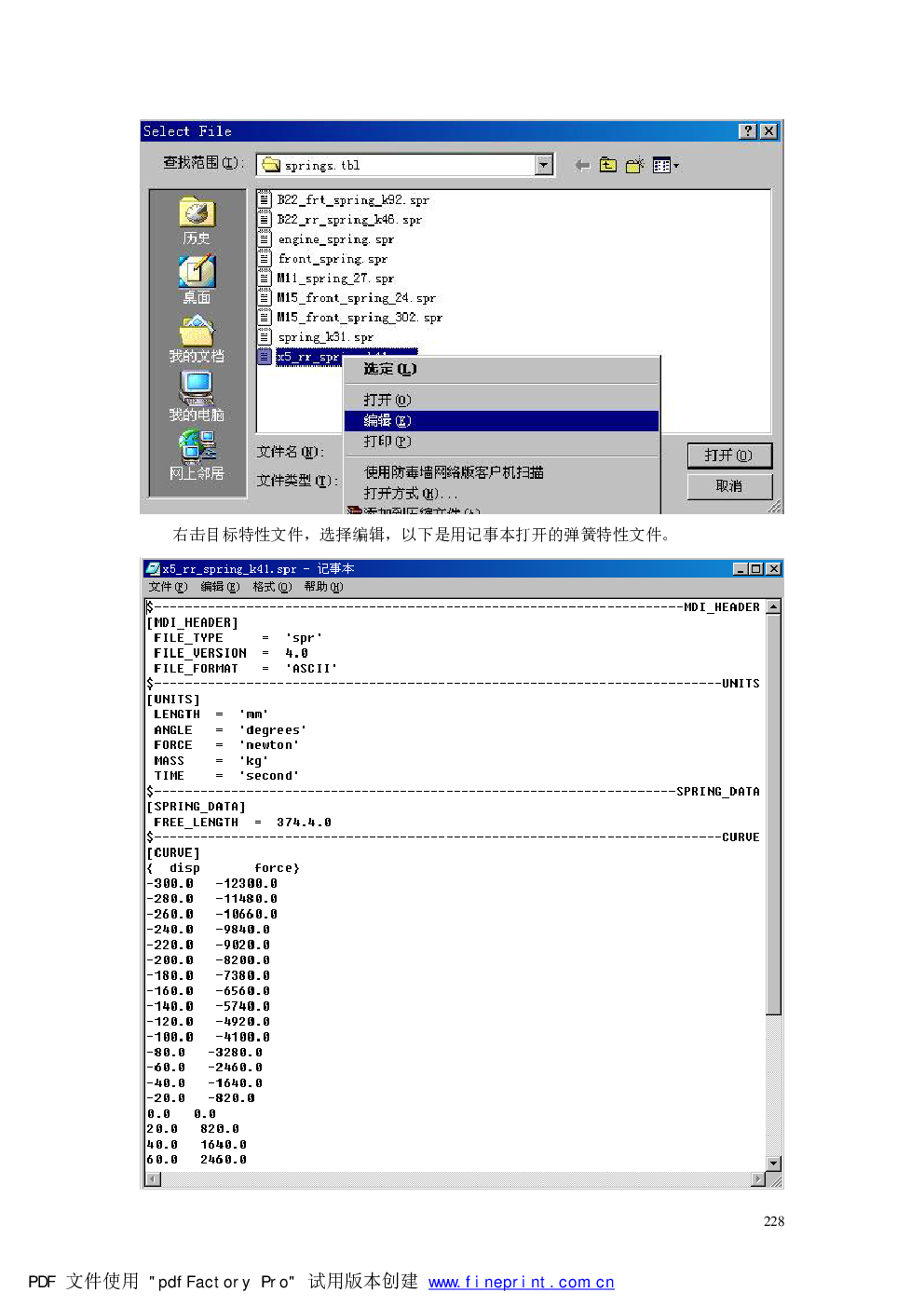Click Notepad vertical scrollbar up arrow
Image resolution: width=924 pixels, height=1306 pixels.
[x=773, y=606]
